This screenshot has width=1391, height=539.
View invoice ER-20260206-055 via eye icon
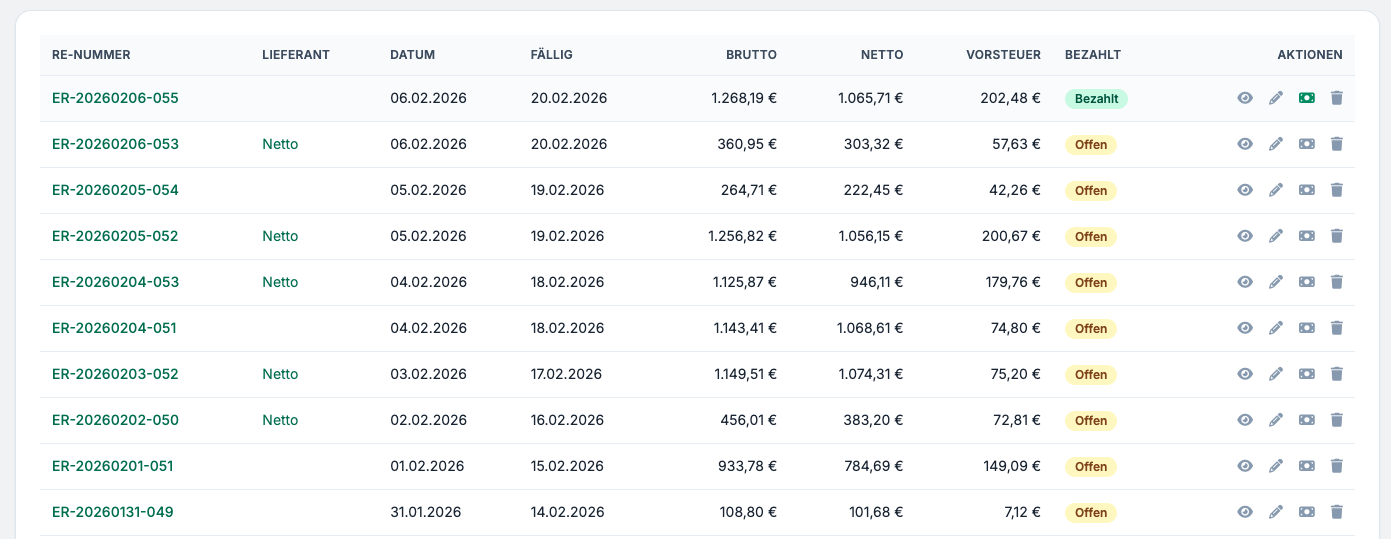coord(1245,98)
